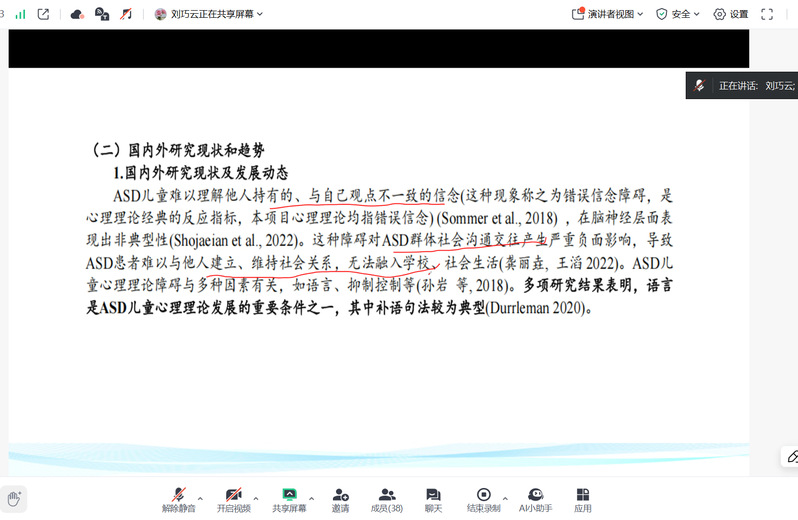The image size is (798, 520).
Task: Click the network signal strength icon
Action: 19,14
